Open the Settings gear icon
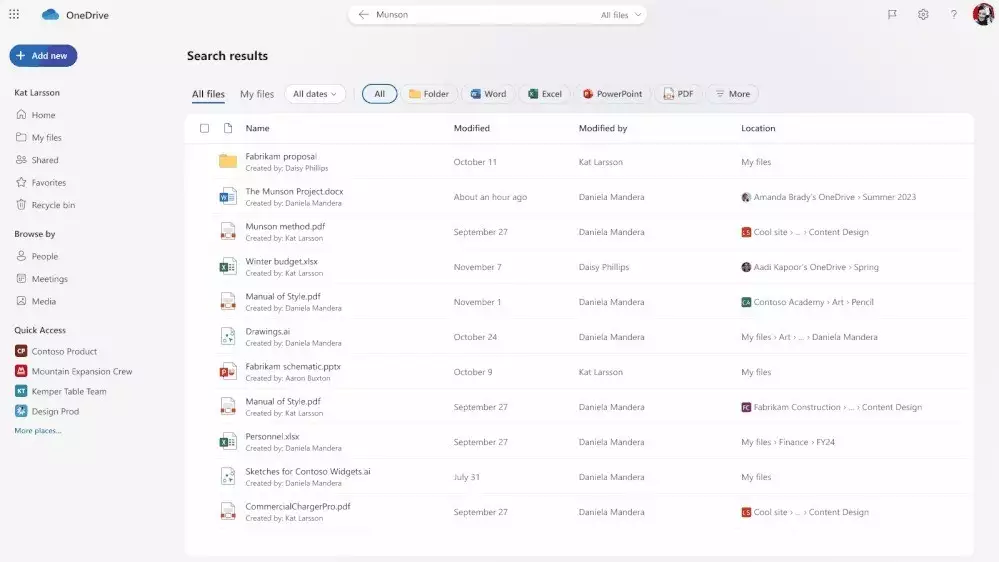 [923, 15]
